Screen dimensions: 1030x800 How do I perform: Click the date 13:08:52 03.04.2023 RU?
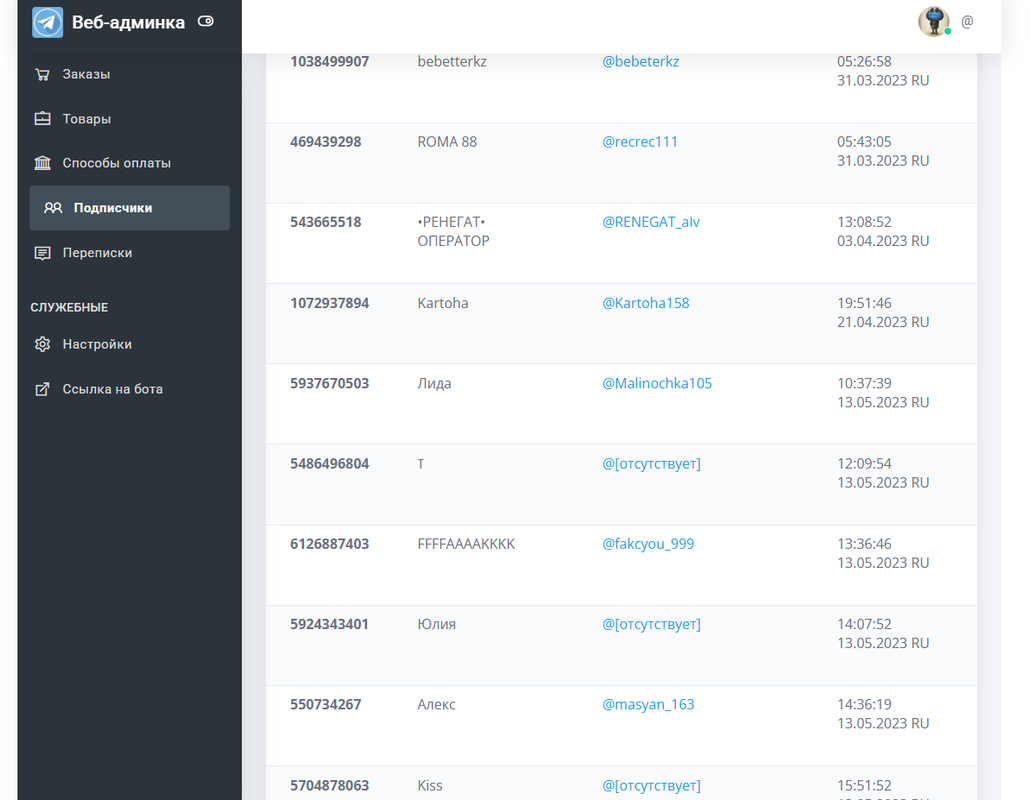pyautogui.click(x=882, y=231)
